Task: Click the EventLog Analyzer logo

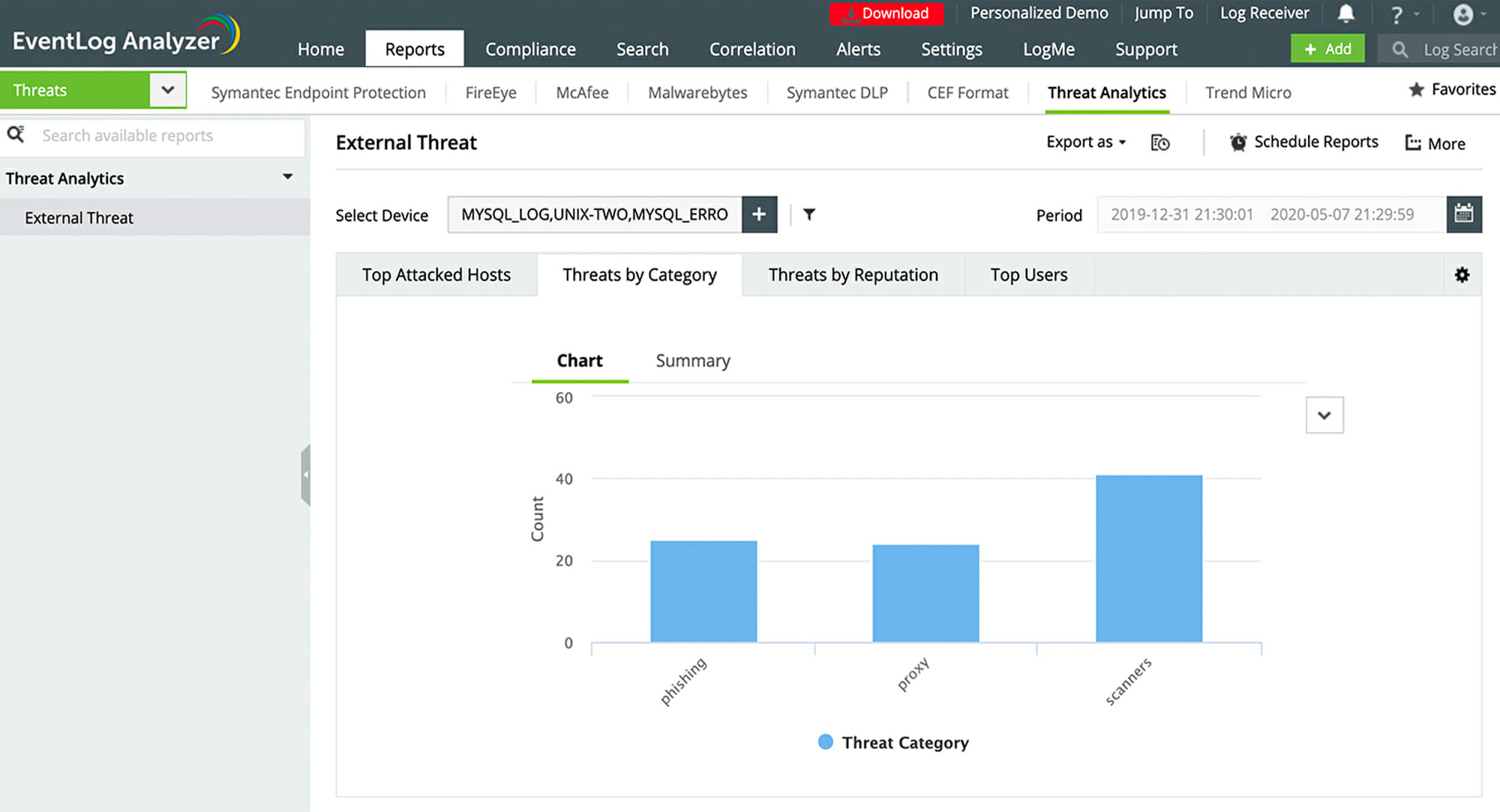Action: pos(126,35)
